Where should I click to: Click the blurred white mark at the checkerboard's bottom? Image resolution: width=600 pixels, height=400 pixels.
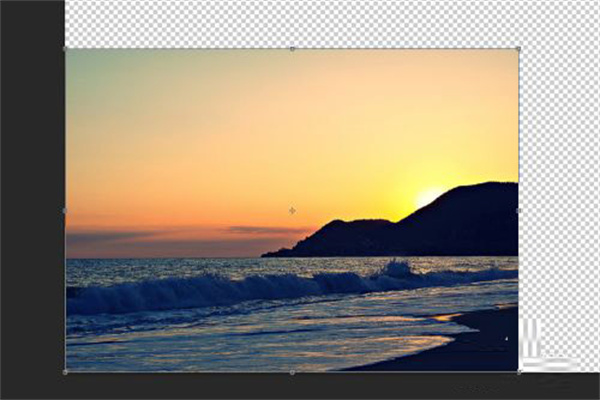[545, 348]
